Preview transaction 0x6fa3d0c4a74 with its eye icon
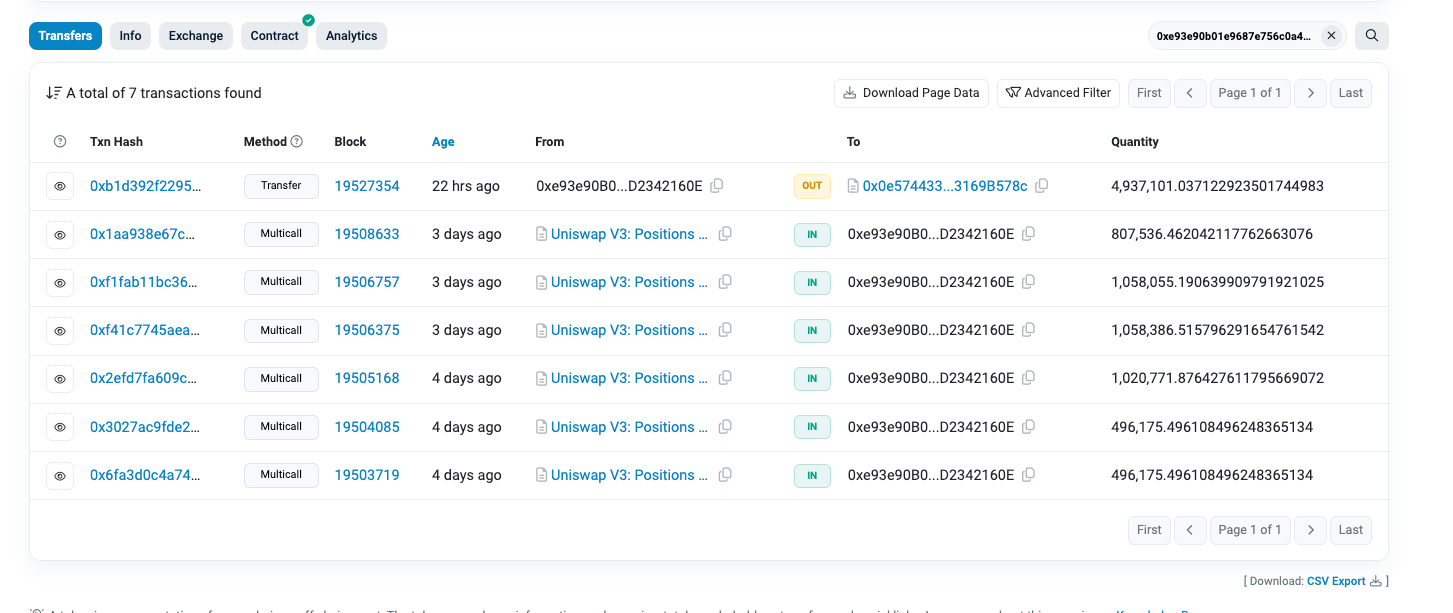This screenshot has width=1453, height=613. coord(60,475)
